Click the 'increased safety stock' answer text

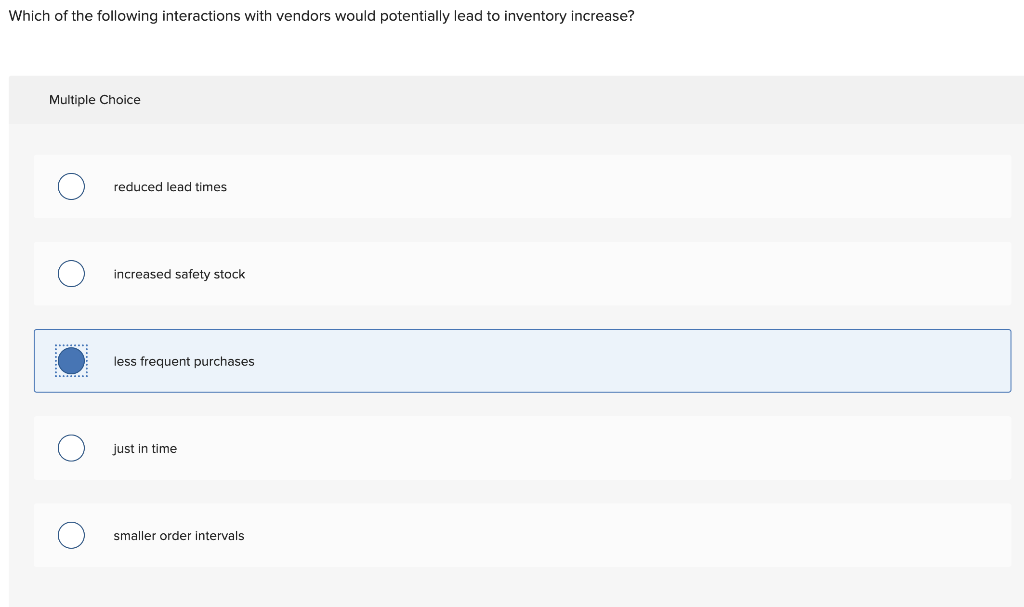click(x=179, y=274)
